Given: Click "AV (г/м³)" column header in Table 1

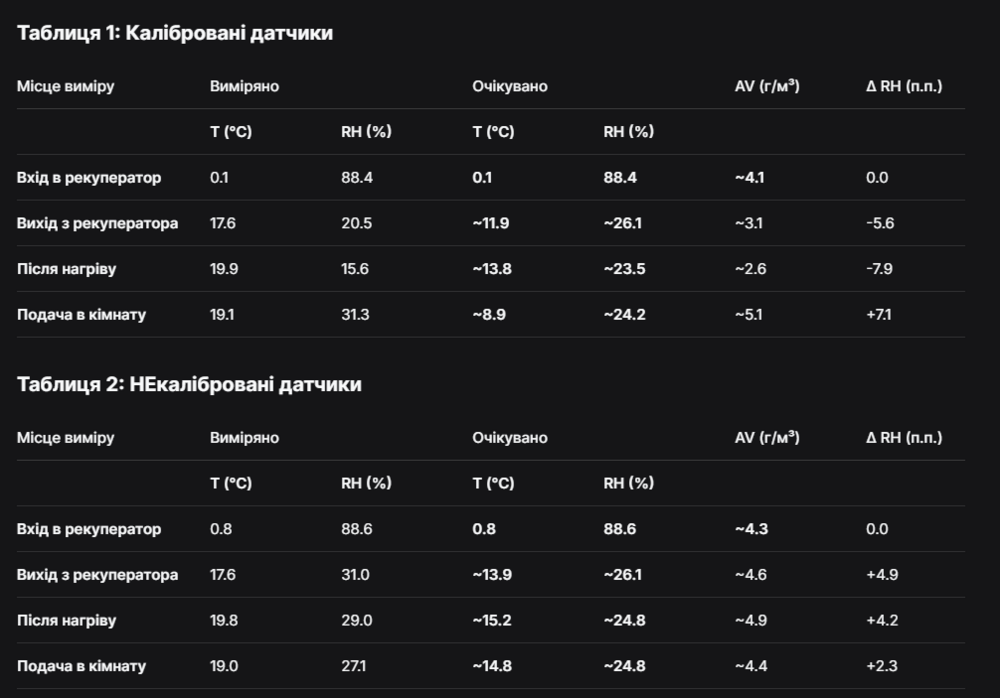Looking at the screenshot, I should click(766, 86).
